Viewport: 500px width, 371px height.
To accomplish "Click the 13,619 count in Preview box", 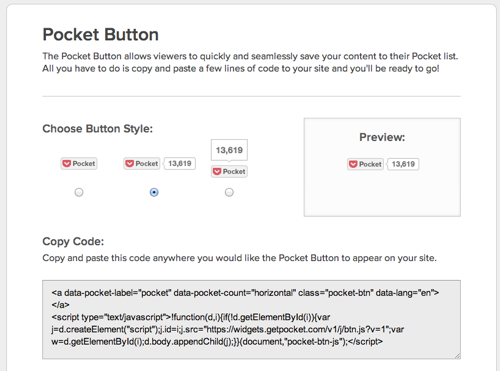I will (403, 164).
